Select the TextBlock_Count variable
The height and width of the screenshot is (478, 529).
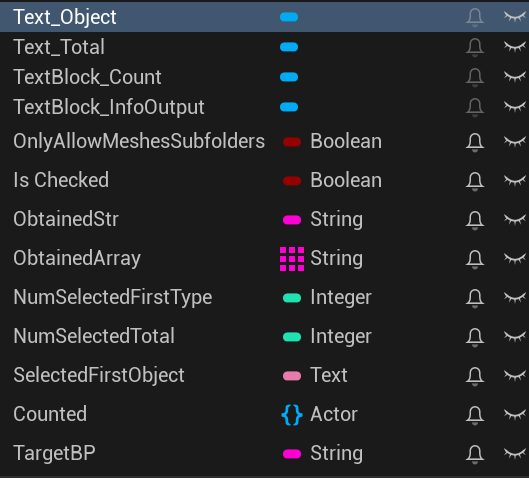[x=87, y=77]
